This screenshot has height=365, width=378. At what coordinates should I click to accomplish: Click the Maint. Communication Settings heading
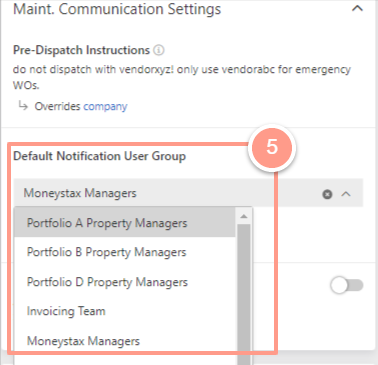tap(117, 9)
